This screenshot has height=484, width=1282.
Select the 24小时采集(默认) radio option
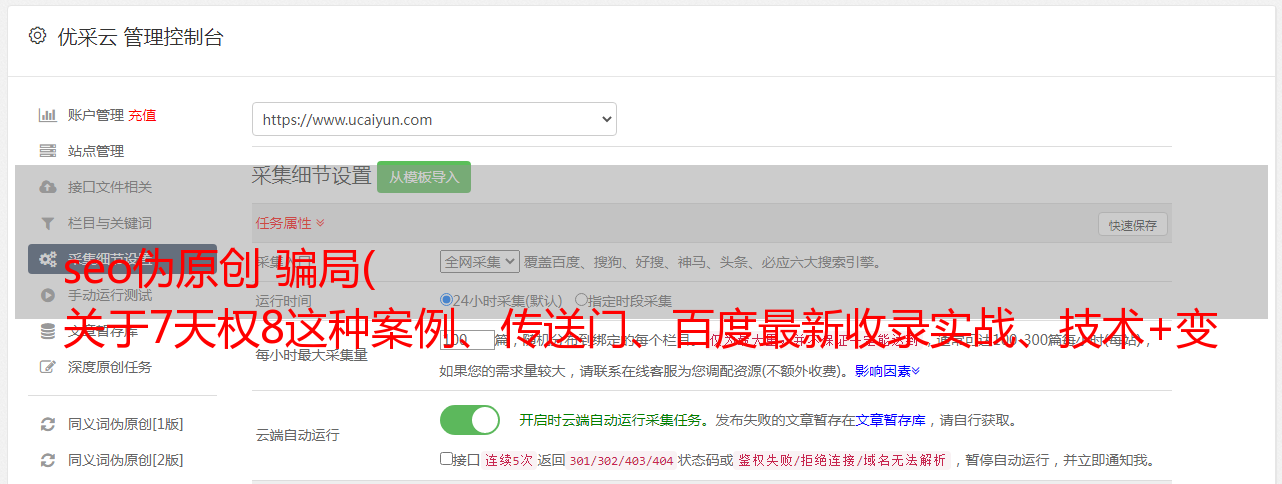click(x=446, y=300)
